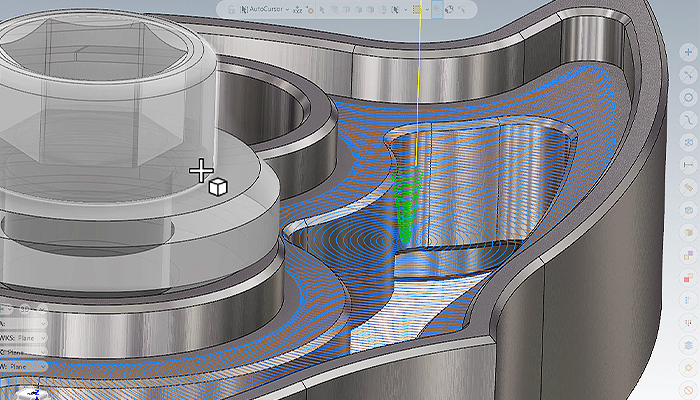Click the red color square in right sidebar
Viewport: 700px width, 400px height.
pyautogui.click(x=689, y=277)
